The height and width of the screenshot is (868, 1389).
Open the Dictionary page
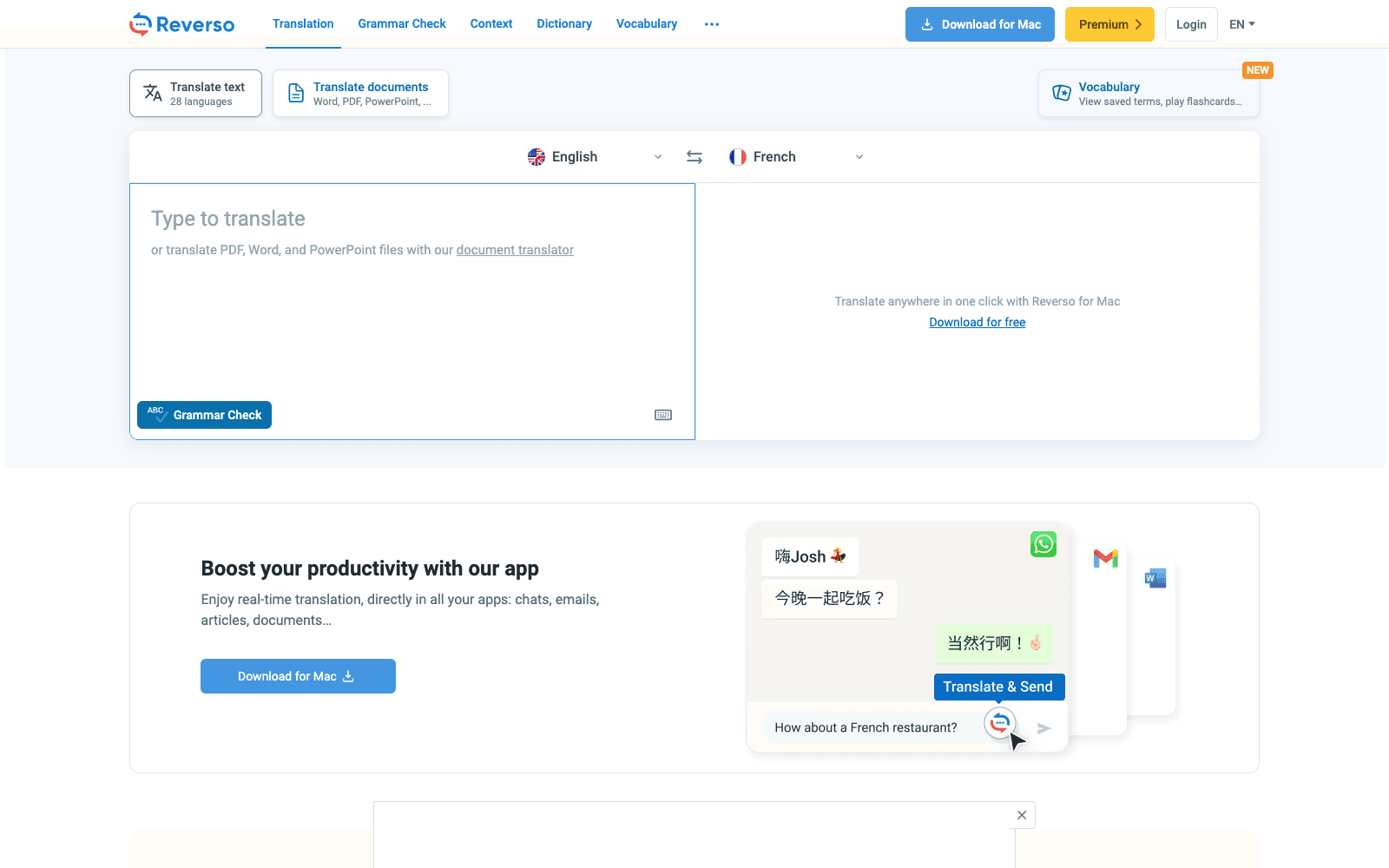point(564,24)
